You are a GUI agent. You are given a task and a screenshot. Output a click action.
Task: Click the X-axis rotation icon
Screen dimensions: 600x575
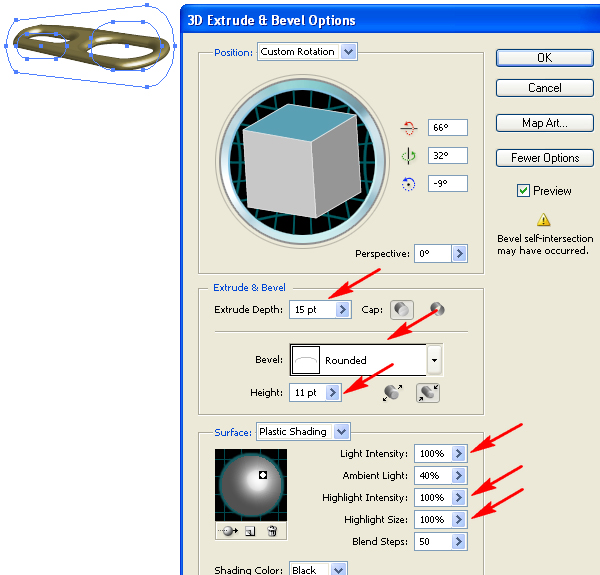coord(408,128)
